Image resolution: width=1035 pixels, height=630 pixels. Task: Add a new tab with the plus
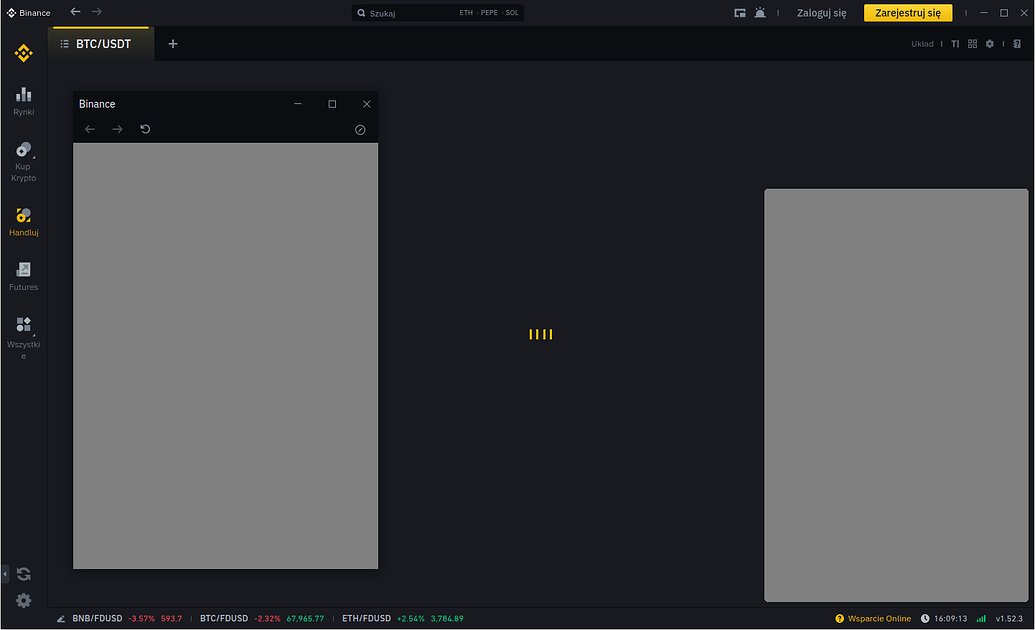pos(172,43)
